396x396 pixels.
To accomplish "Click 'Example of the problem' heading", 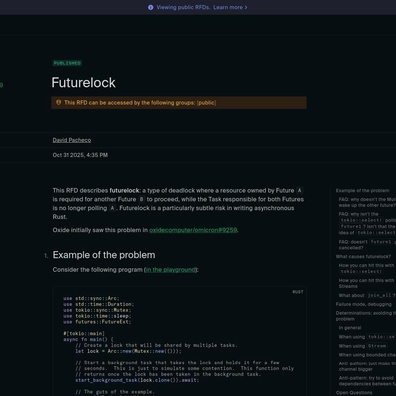I will point(104,255).
